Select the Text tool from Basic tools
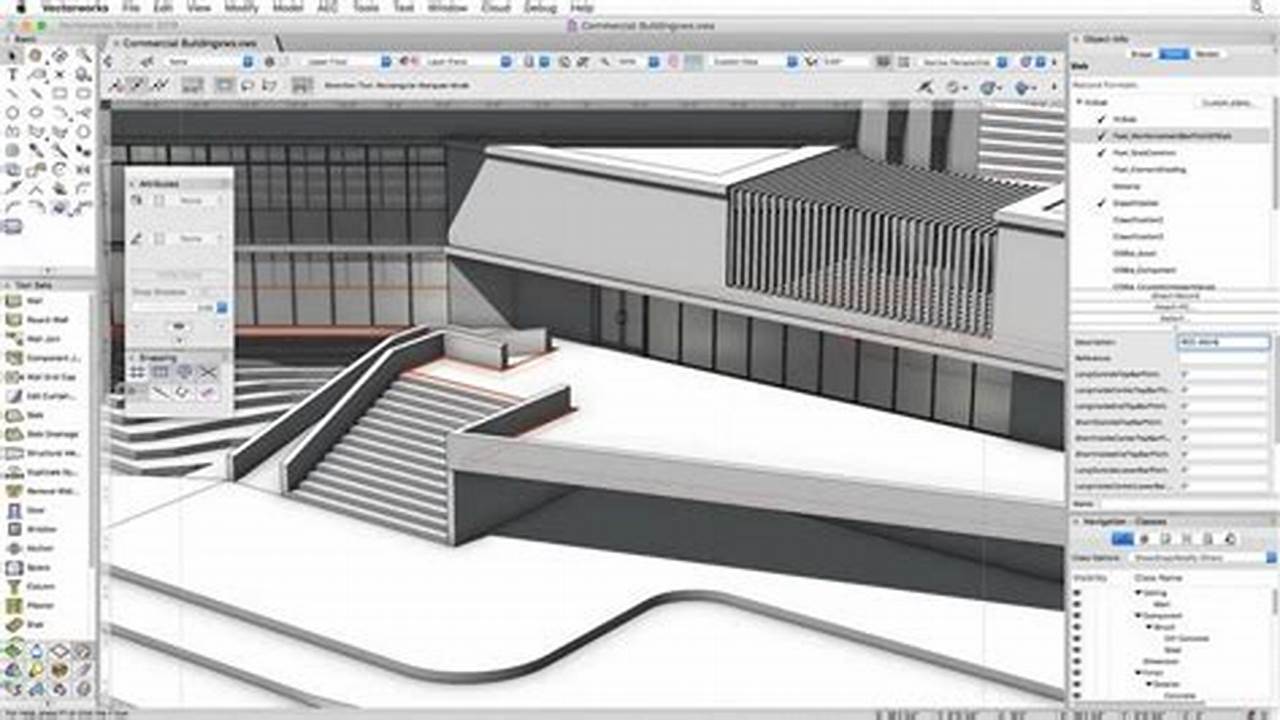The height and width of the screenshot is (720, 1280). [13, 73]
